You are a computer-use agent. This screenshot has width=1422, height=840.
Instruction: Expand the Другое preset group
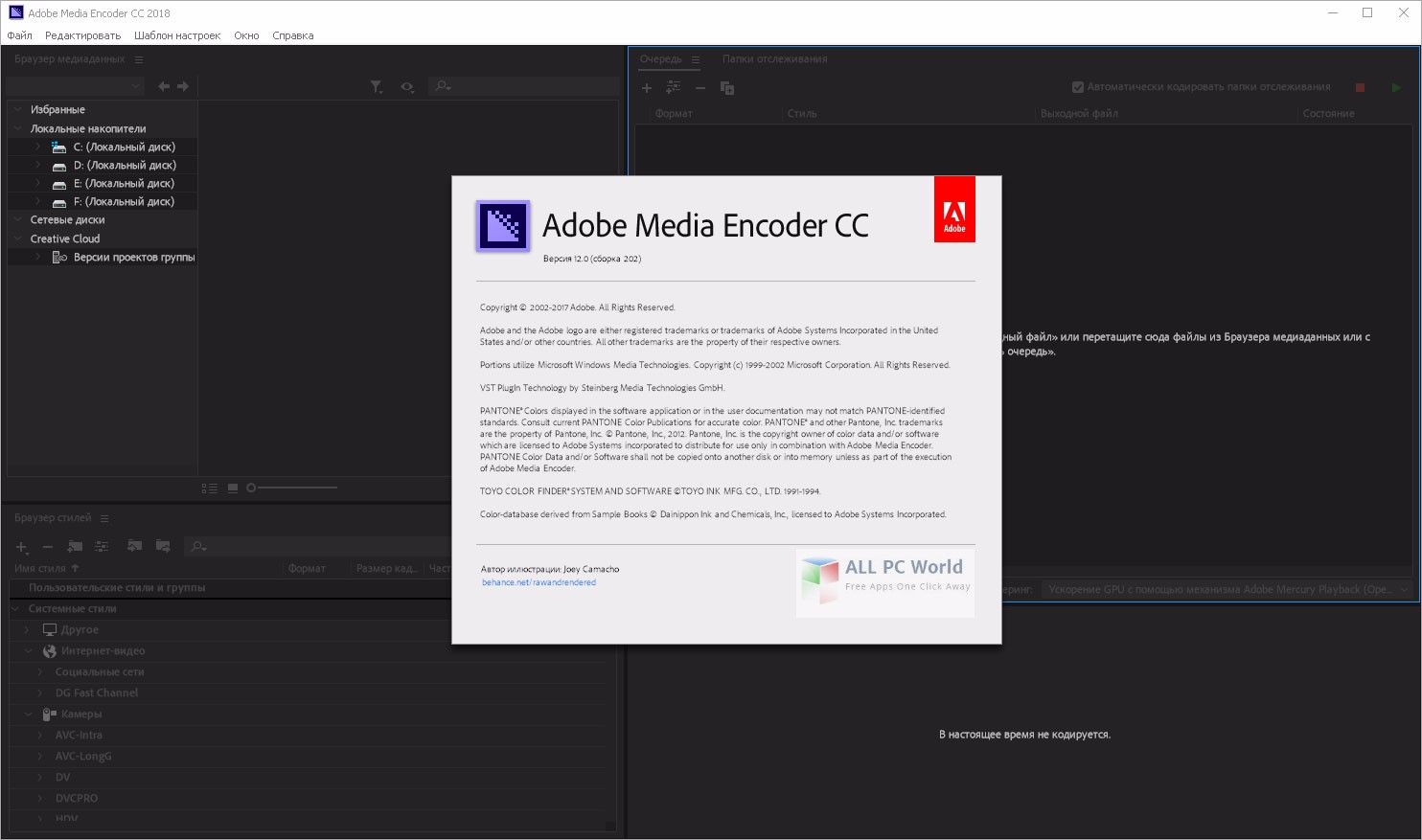pyautogui.click(x=28, y=629)
